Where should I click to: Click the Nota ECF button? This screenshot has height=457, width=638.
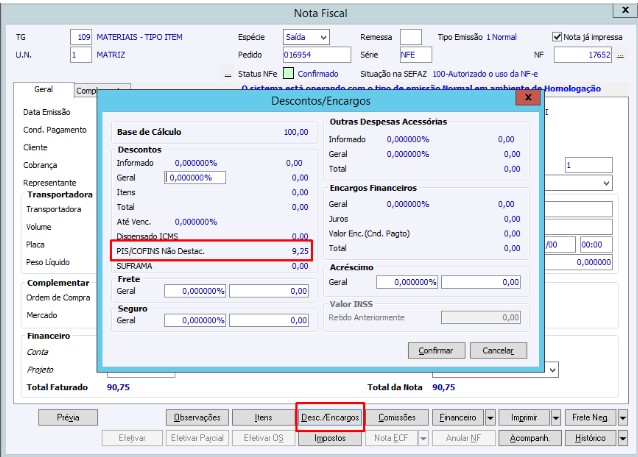pyautogui.click(x=391, y=438)
